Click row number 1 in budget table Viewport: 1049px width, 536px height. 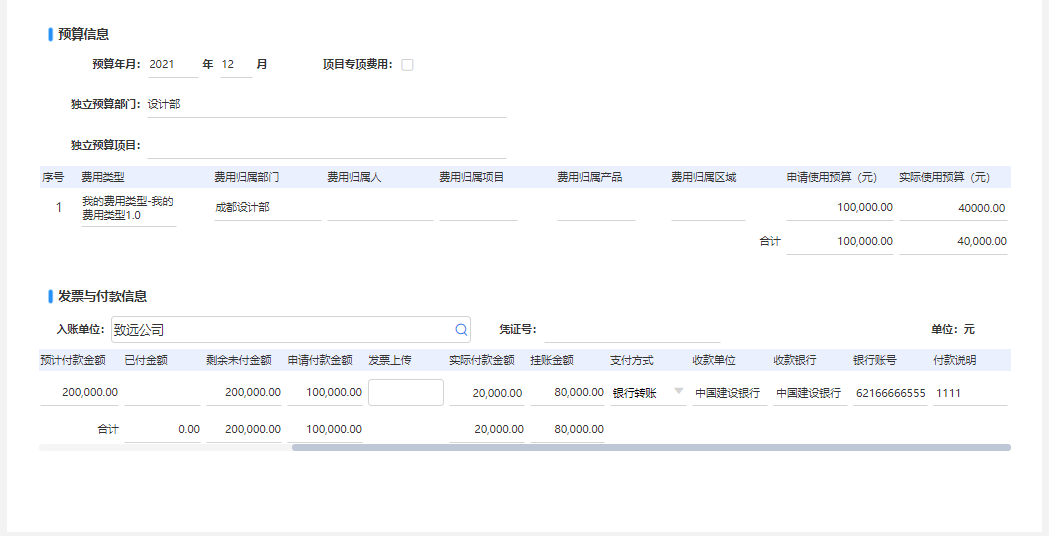(59, 207)
